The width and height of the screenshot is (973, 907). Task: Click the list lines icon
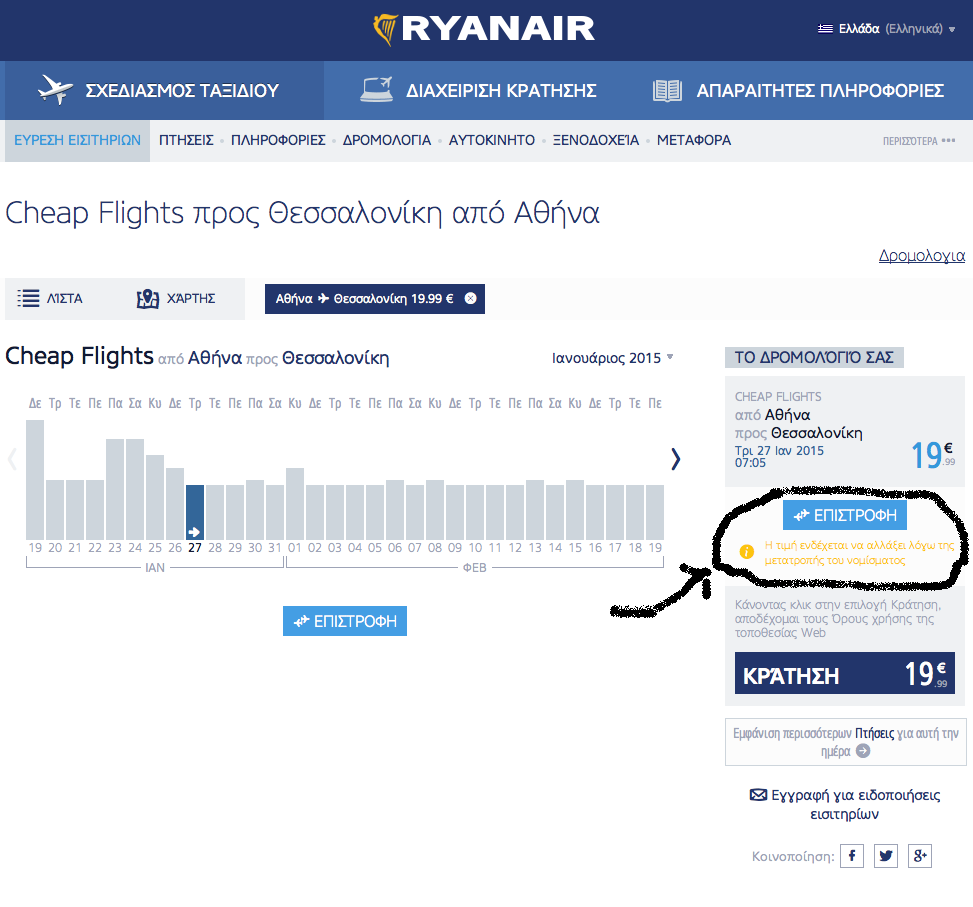click(x=28, y=298)
